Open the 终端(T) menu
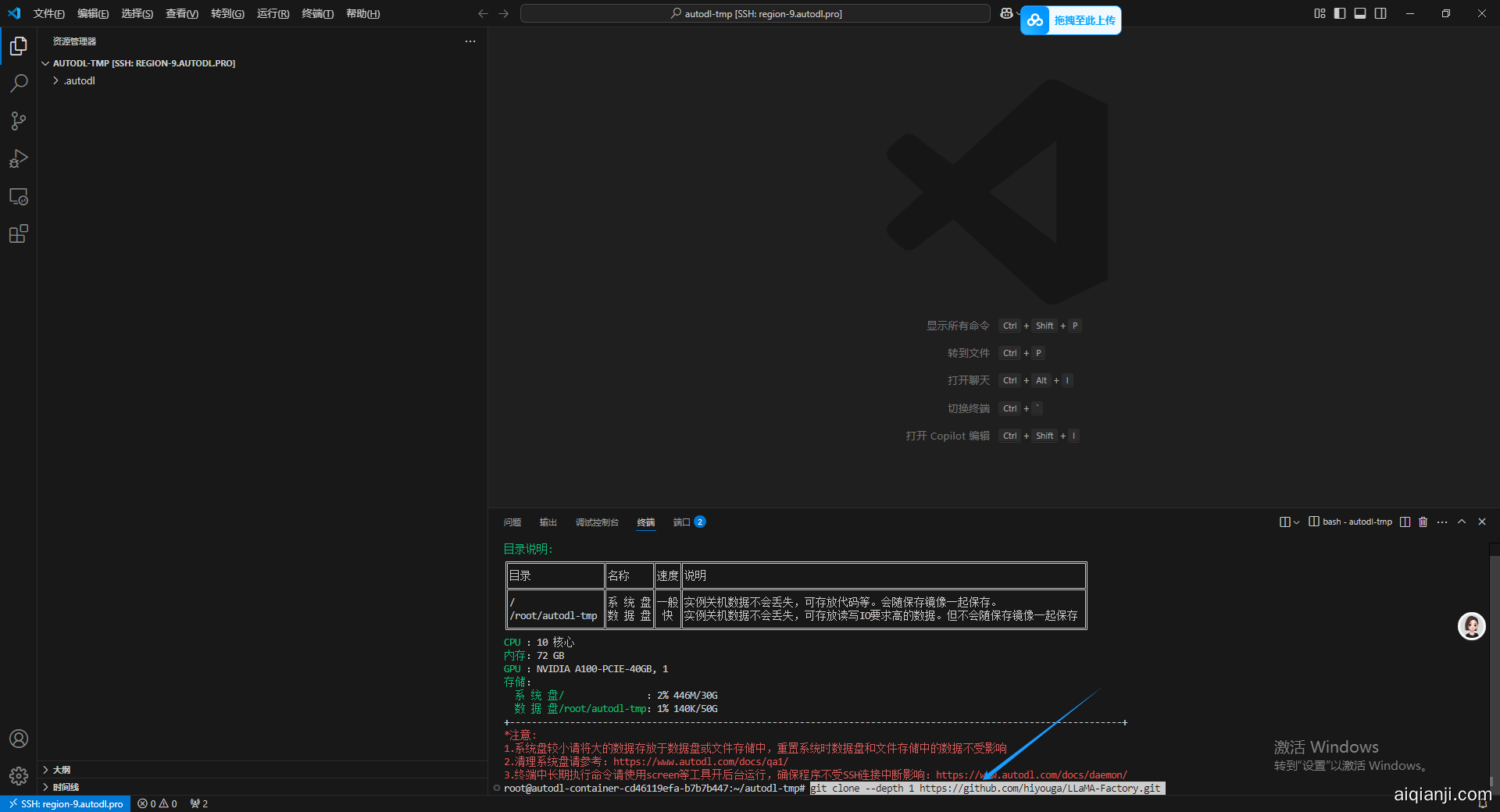The height and width of the screenshot is (812, 1500). coord(317,13)
